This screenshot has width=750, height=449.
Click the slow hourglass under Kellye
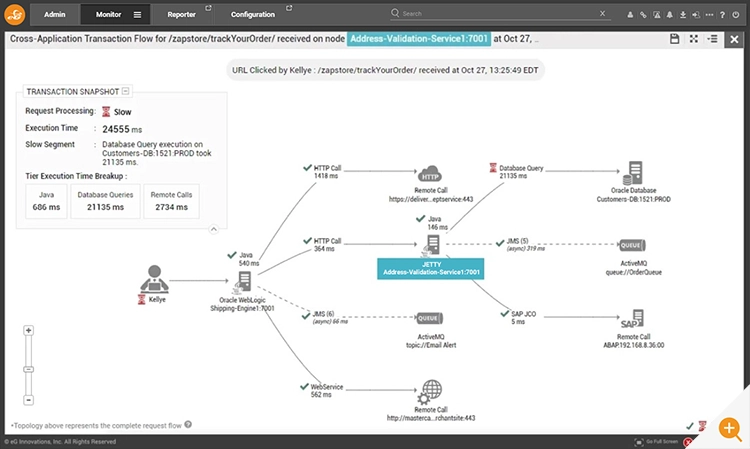(142, 300)
